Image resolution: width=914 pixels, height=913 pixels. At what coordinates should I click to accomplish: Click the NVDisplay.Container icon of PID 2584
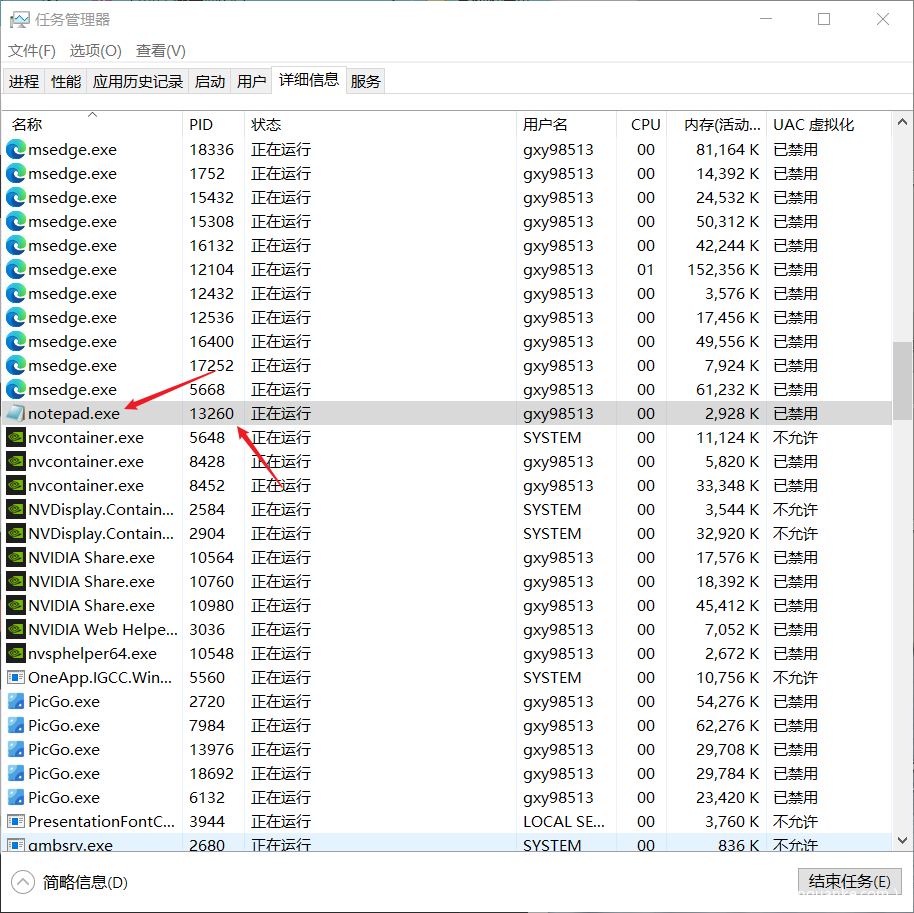point(16,510)
